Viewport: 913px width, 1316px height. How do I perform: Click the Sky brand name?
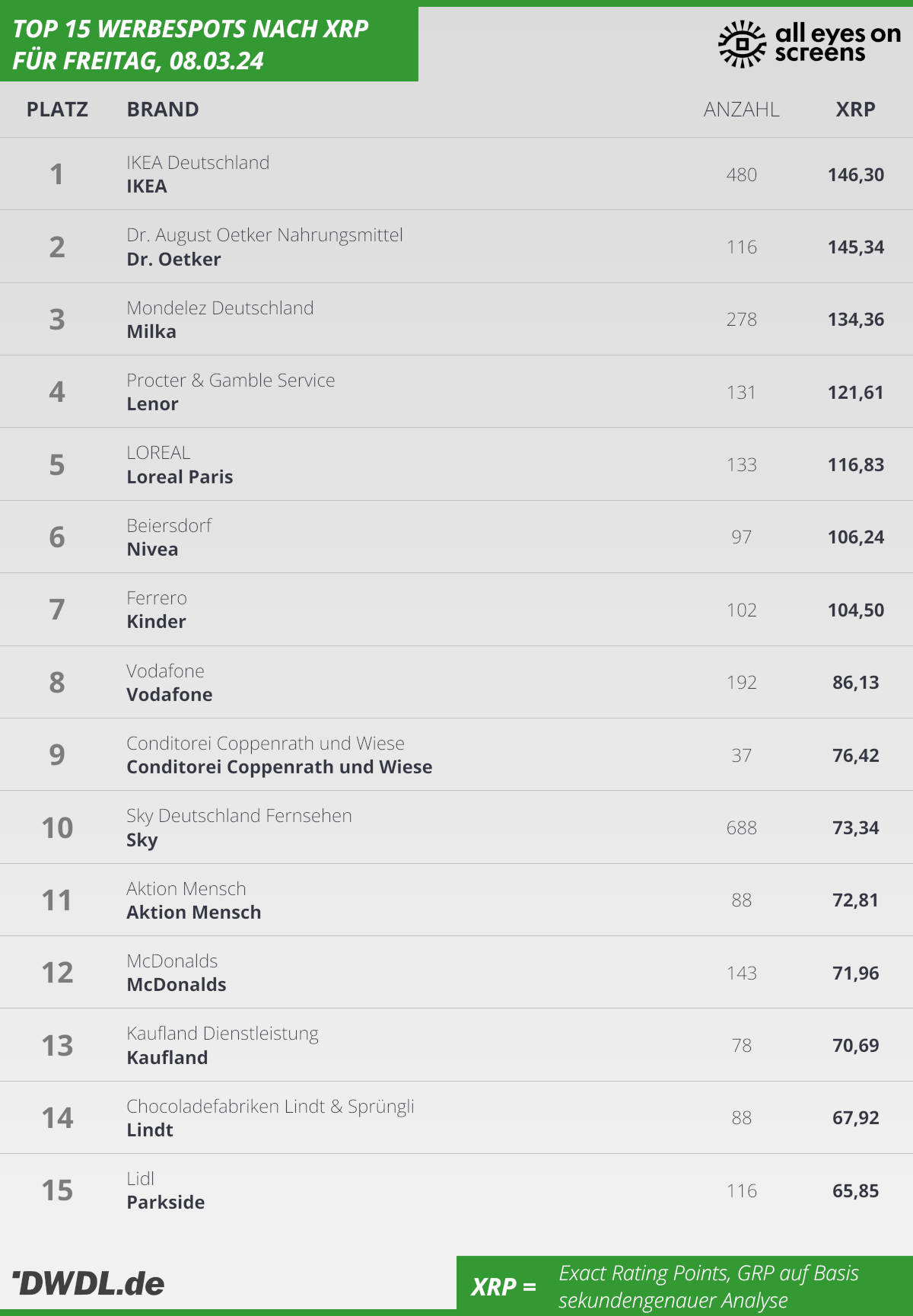point(142,840)
